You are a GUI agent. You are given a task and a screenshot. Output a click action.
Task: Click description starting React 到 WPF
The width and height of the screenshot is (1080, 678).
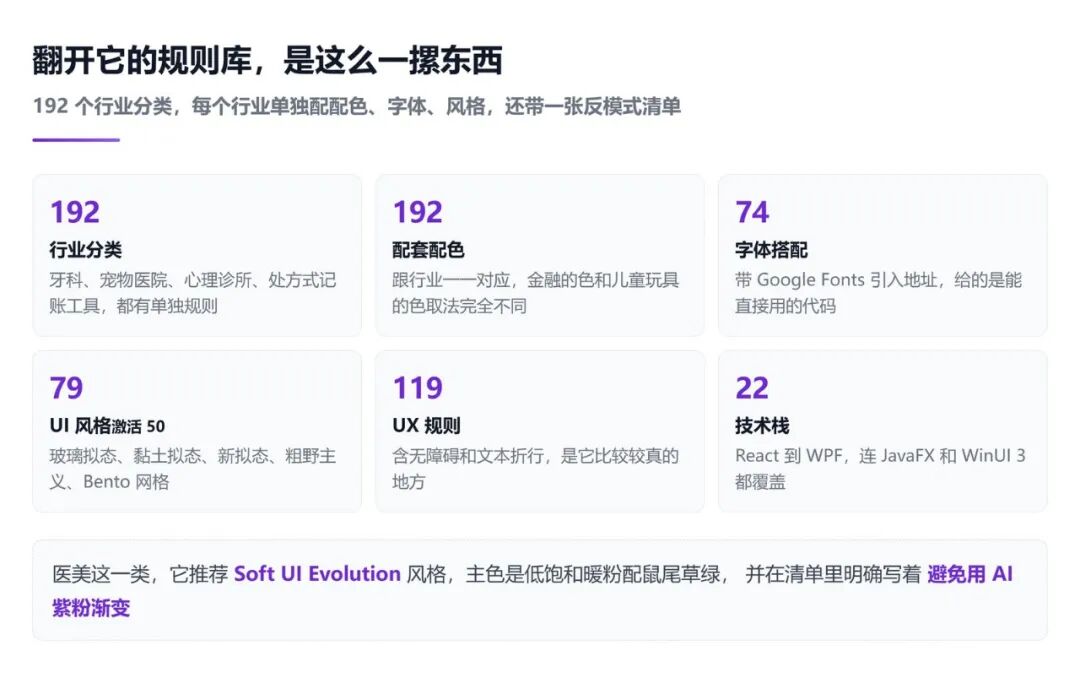[880, 469]
